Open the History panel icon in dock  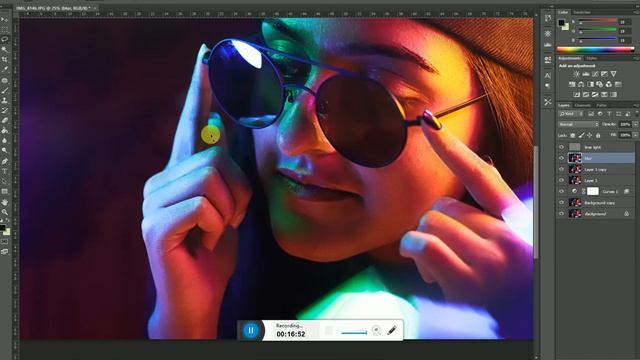(x=548, y=18)
